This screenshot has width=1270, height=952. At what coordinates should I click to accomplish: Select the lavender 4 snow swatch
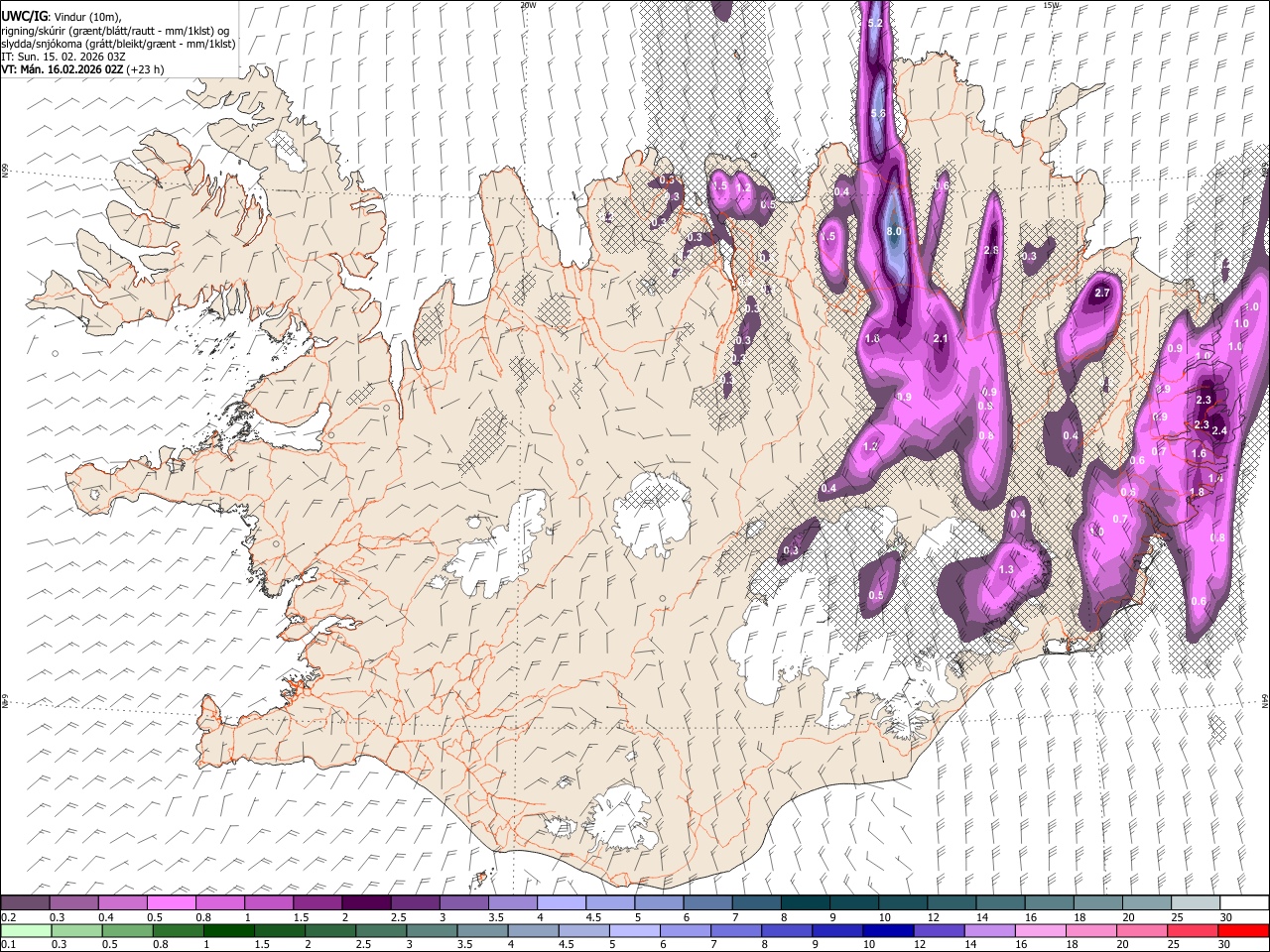click(x=562, y=902)
